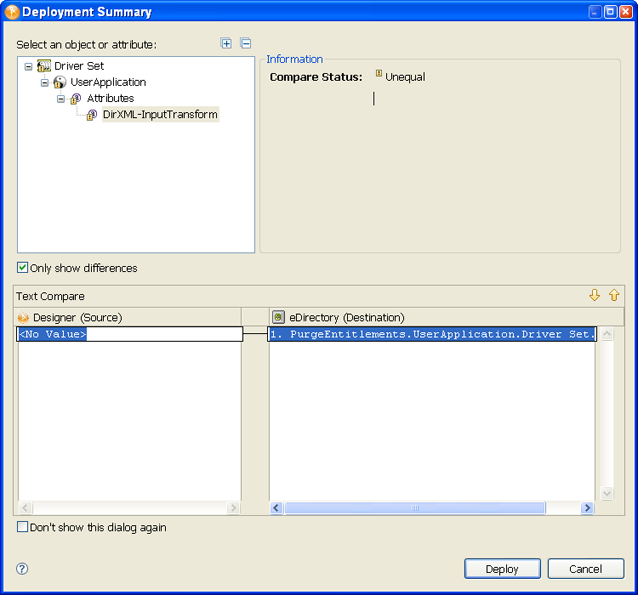Image resolution: width=638 pixels, height=595 pixels.
Task: Go to previous difference up arrow
Action: click(614, 295)
